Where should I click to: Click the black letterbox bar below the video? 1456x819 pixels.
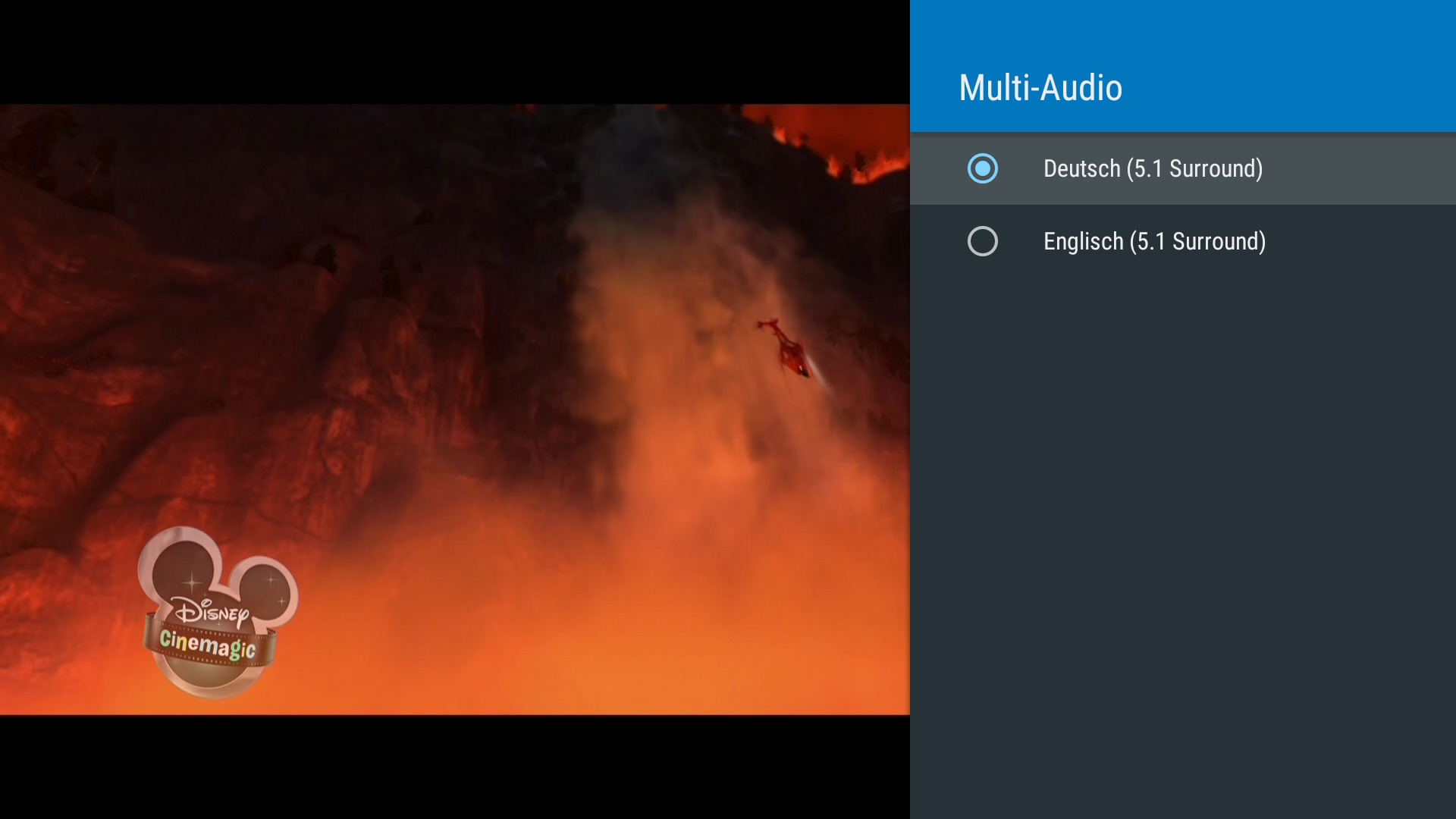tap(455, 766)
